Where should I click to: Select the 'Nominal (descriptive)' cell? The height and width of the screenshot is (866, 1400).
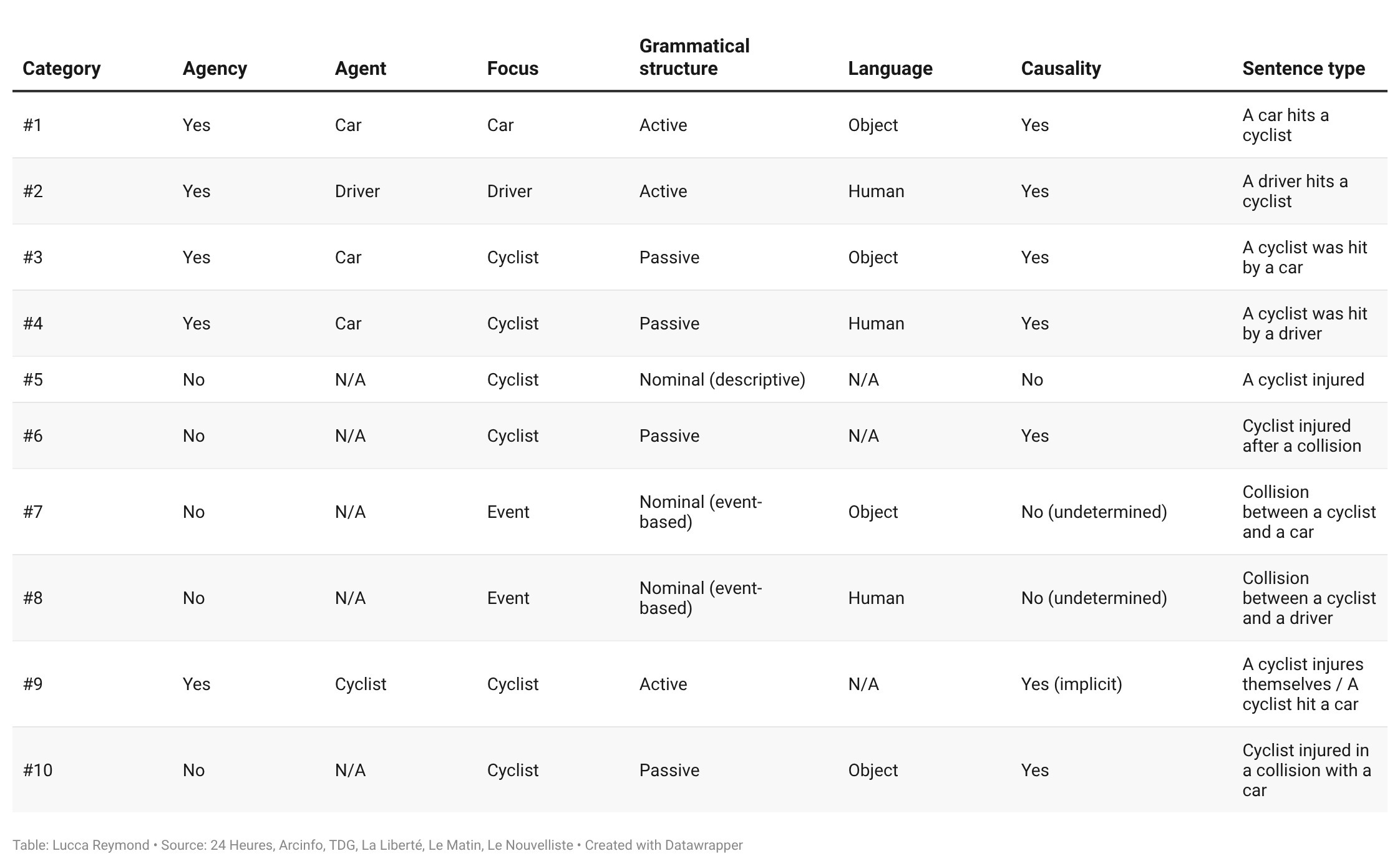coord(722,379)
